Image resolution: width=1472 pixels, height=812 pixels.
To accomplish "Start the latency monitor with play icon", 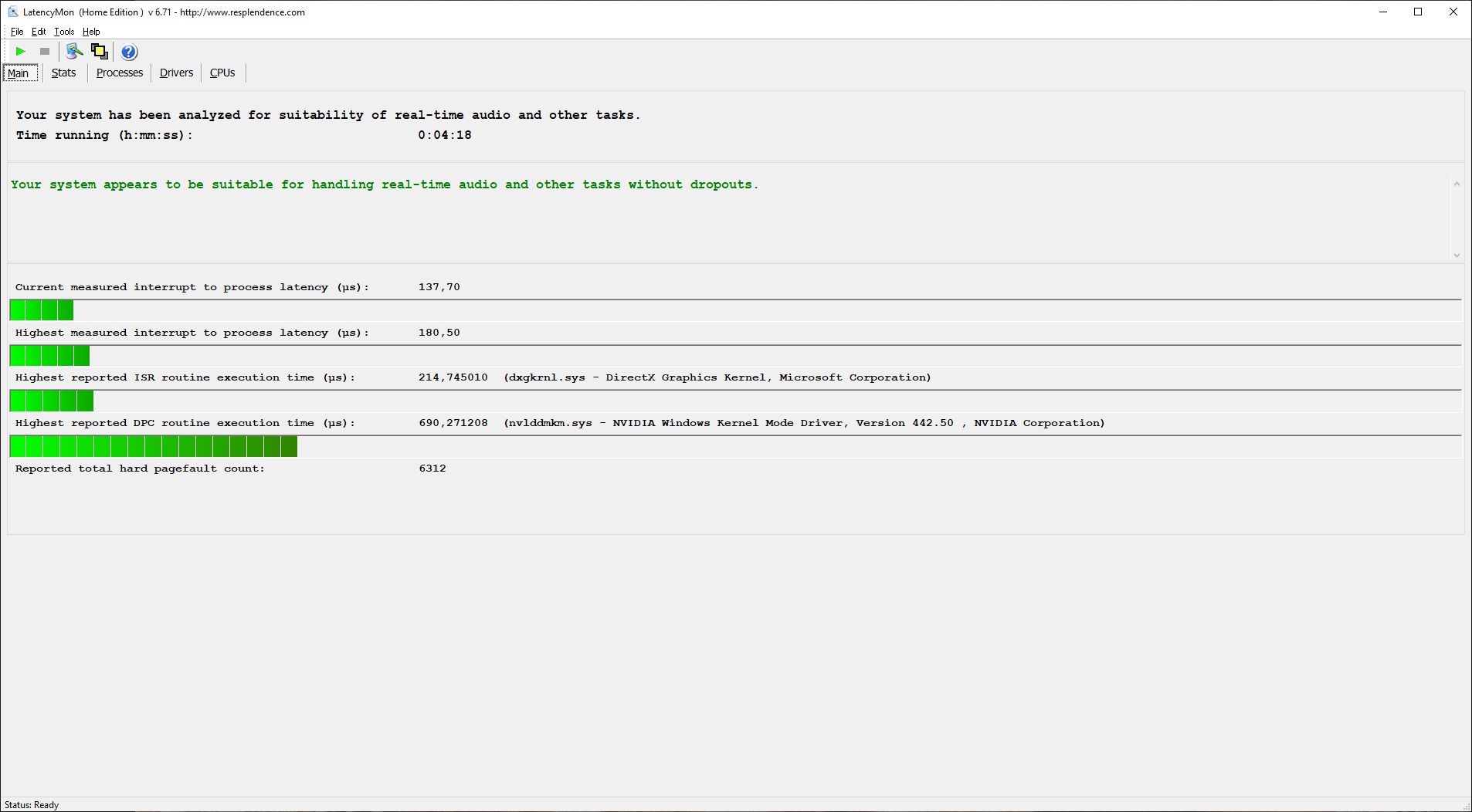I will click(20, 52).
